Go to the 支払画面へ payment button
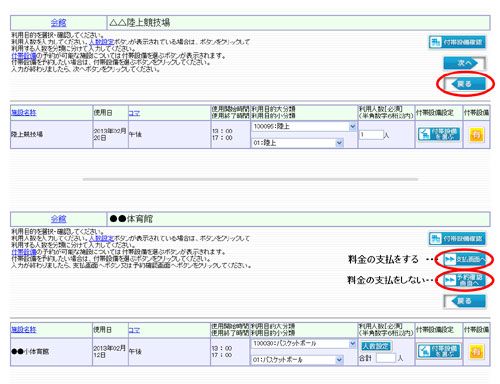 coord(465,259)
